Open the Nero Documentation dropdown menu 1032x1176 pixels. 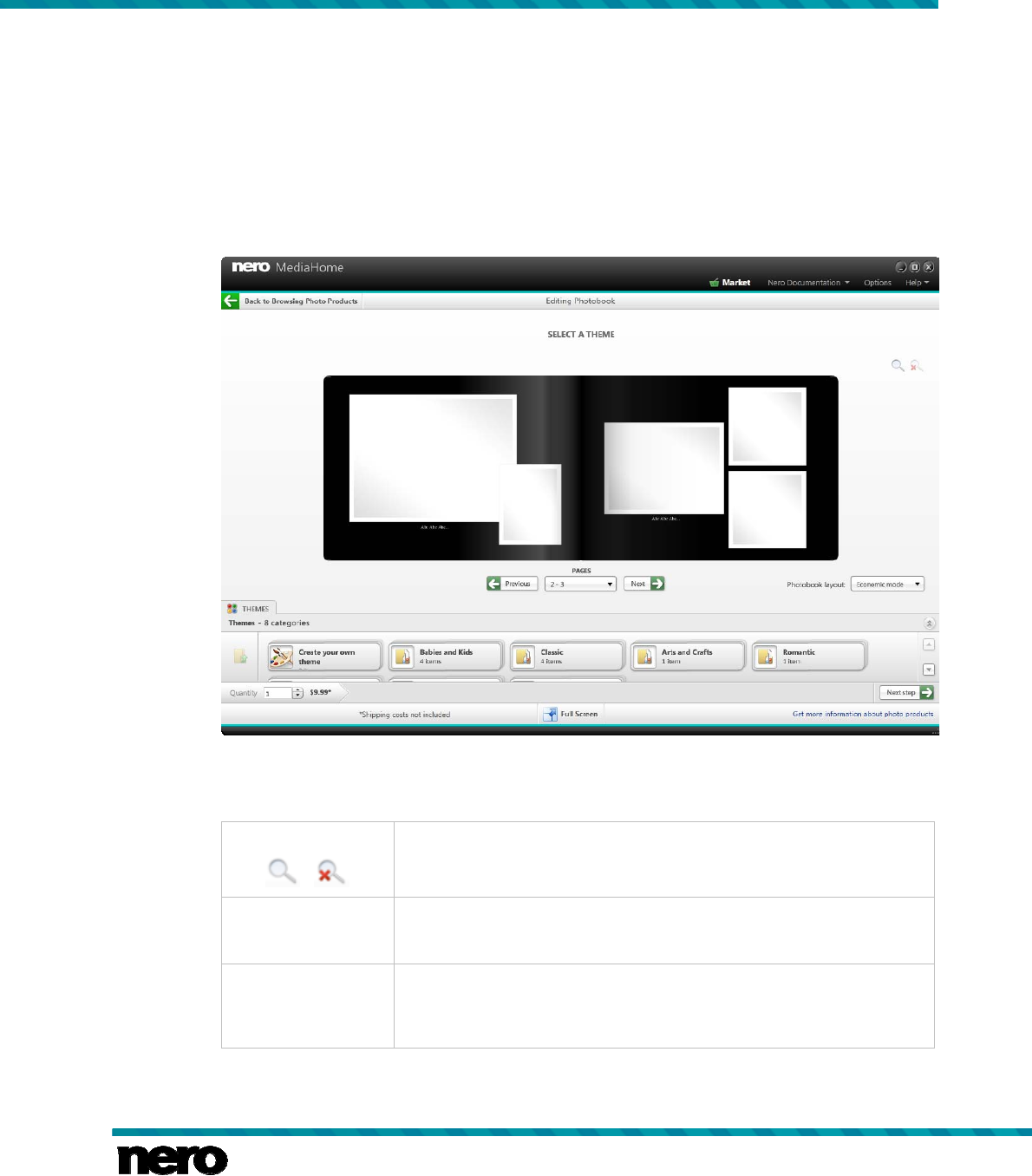tap(808, 283)
